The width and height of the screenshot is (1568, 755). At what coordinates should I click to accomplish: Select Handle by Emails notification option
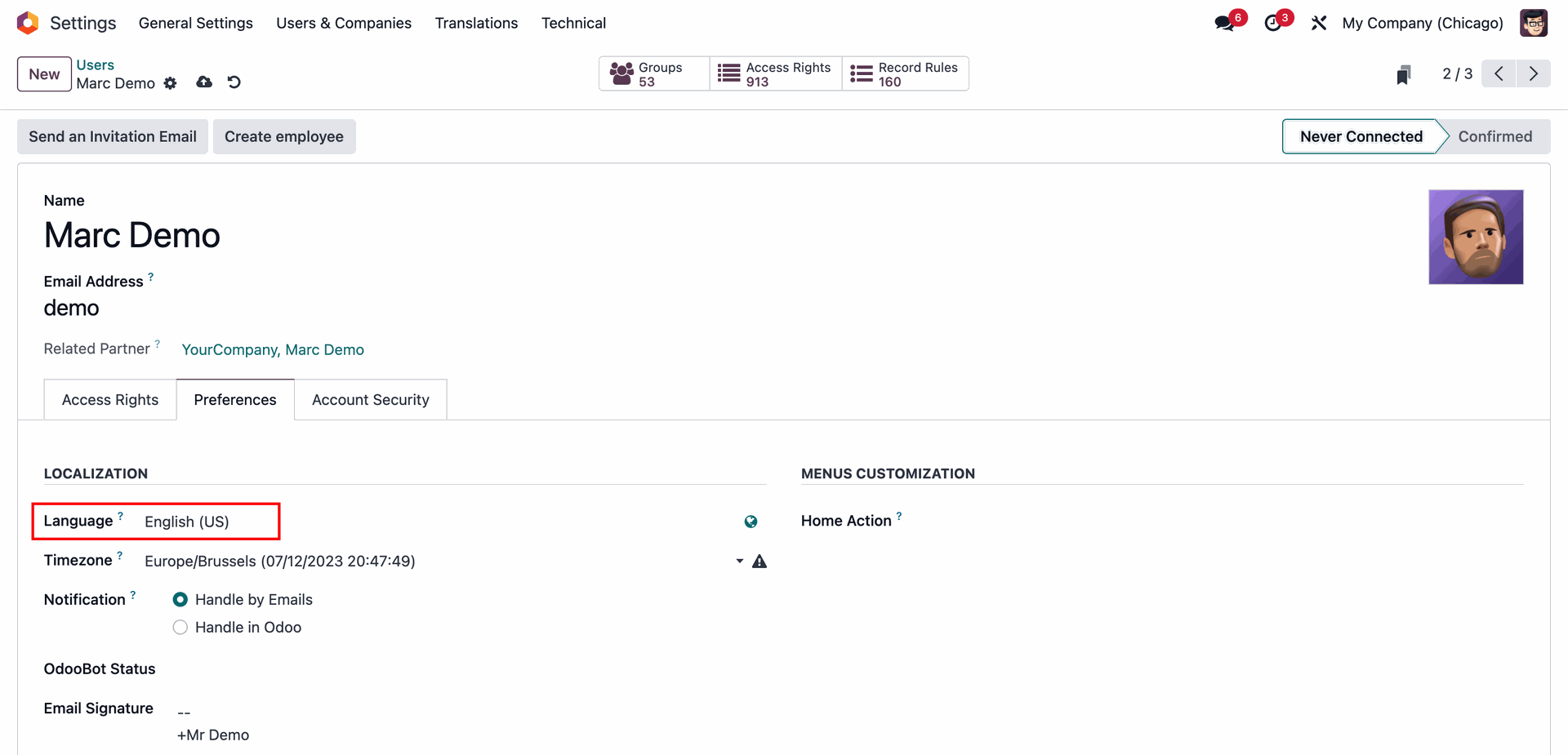(180, 600)
